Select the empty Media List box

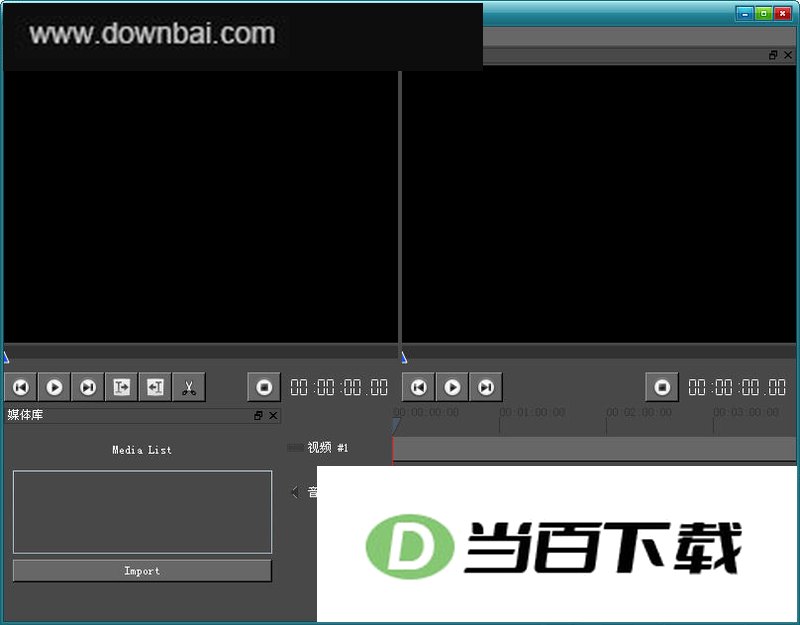142,512
